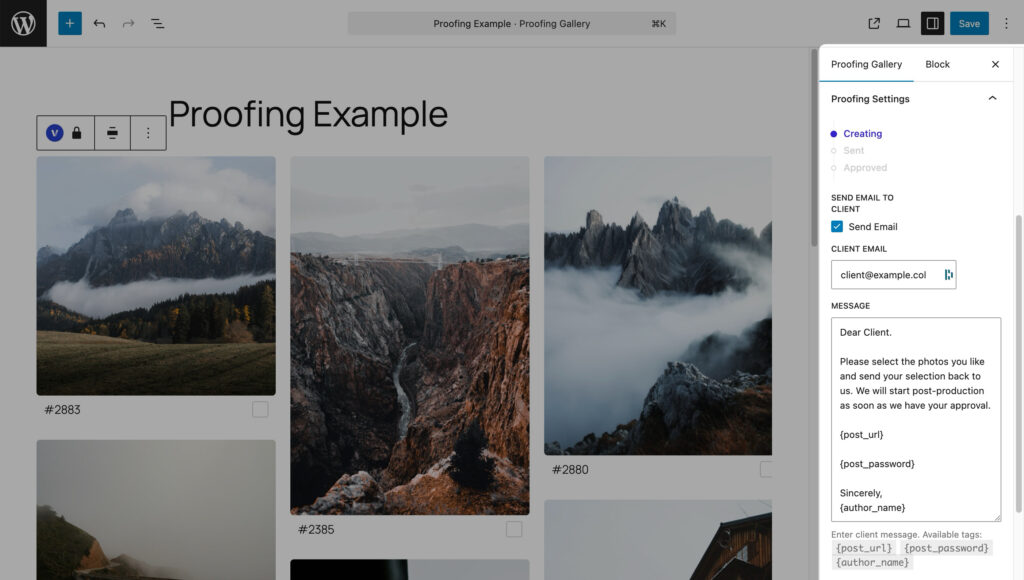The height and width of the screenshot is (580, 1024).
Task: Open the Proofing Example command palette bar
Action: [512, 23]
